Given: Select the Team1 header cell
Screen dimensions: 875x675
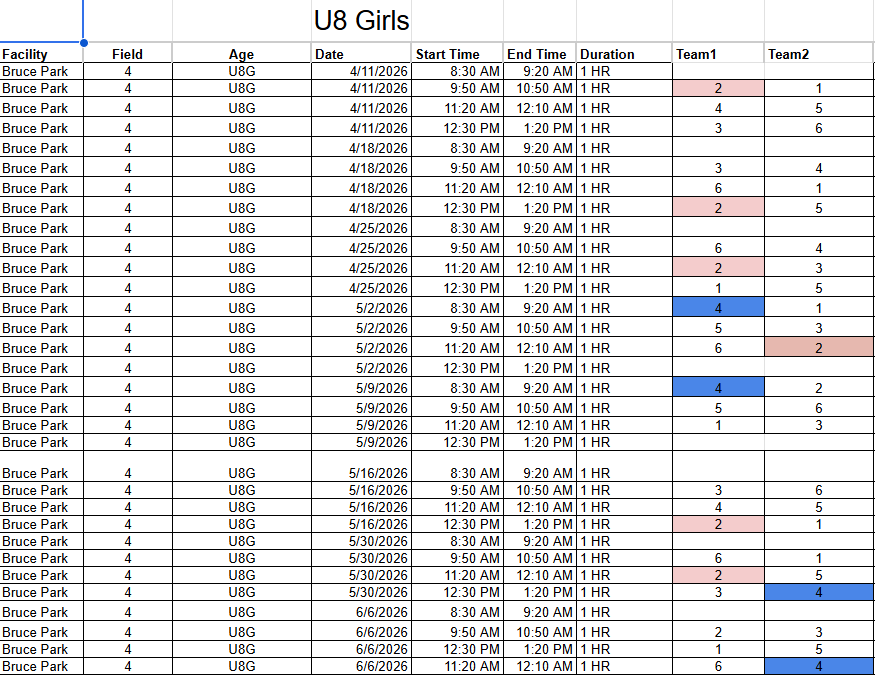Looking at the screenshot, I should pyautogui.click(x=717, y=54).
